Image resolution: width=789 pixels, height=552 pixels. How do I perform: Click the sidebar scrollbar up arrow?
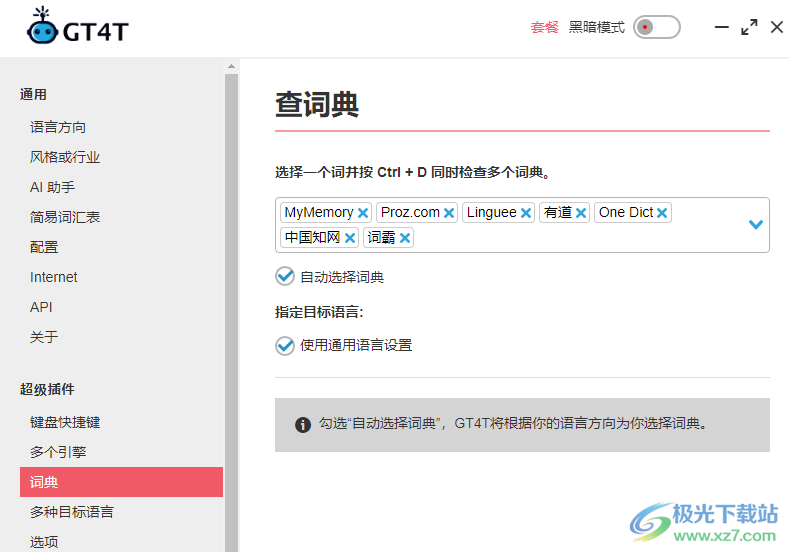click(x=231, y=66)
